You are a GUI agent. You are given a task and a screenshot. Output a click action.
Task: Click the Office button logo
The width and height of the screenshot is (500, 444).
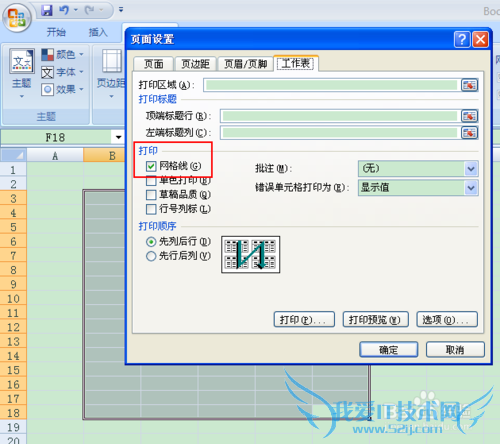(17, 17)
